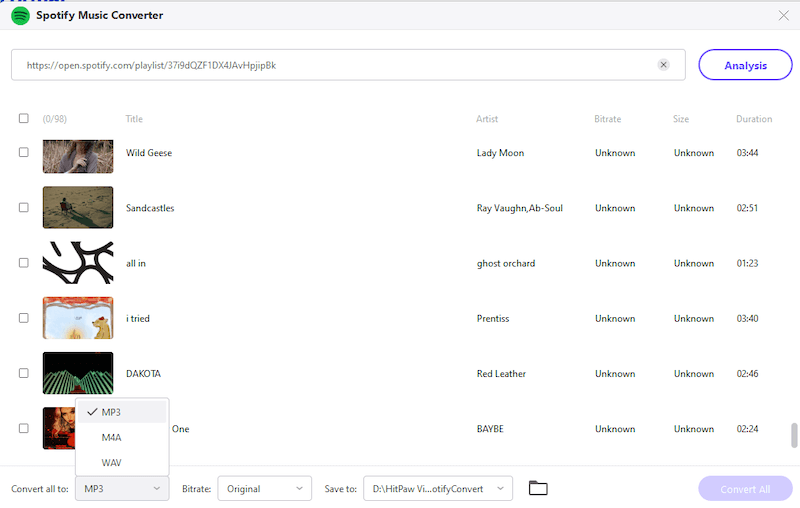The width and height of the screenshot is (800, 508).
Task: Expand the Bitrate Original dropdown
Action: point(264,488)
